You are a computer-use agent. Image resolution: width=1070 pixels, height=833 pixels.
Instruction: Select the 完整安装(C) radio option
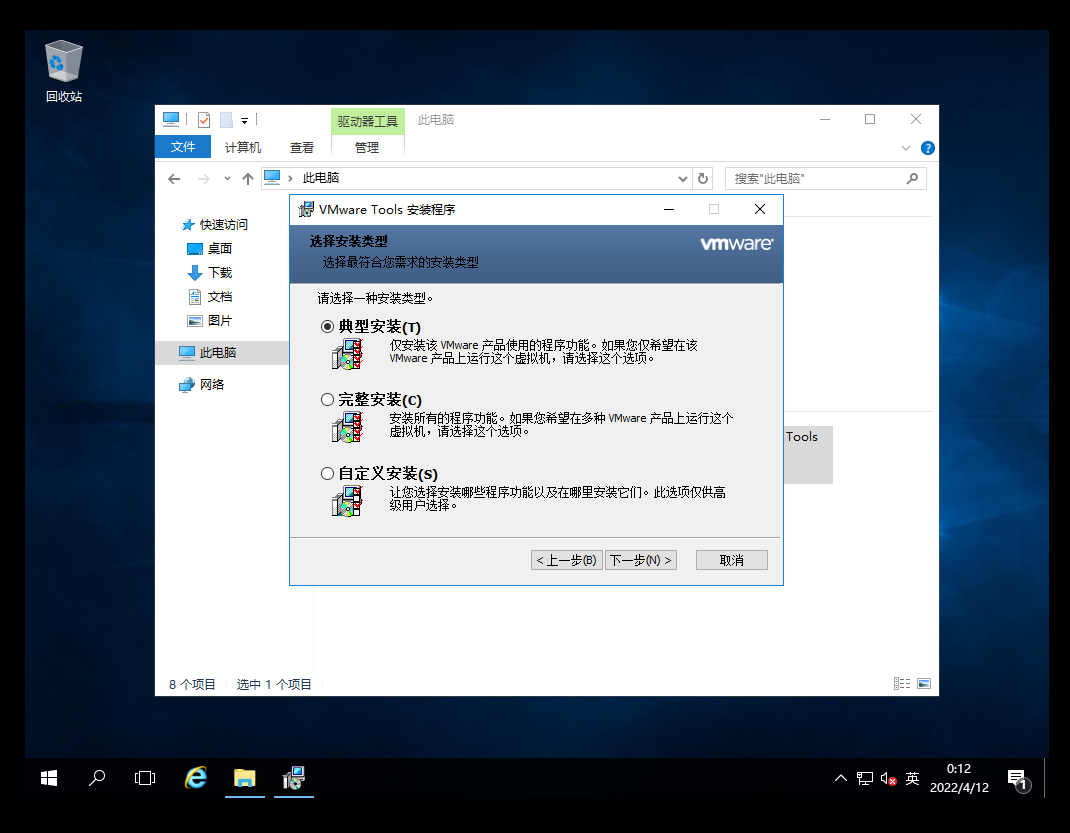click(x=327, y=400)
